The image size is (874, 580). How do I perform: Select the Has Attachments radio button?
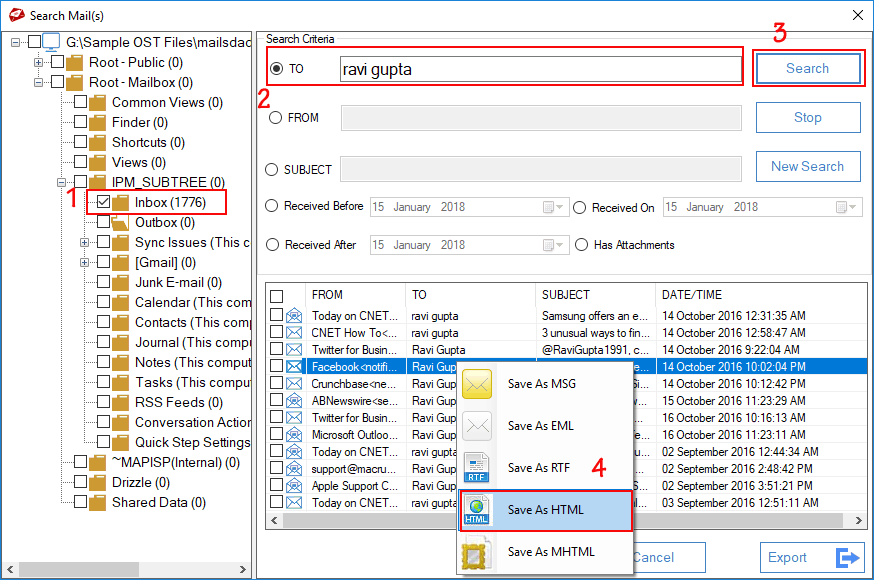pos(582,244)
